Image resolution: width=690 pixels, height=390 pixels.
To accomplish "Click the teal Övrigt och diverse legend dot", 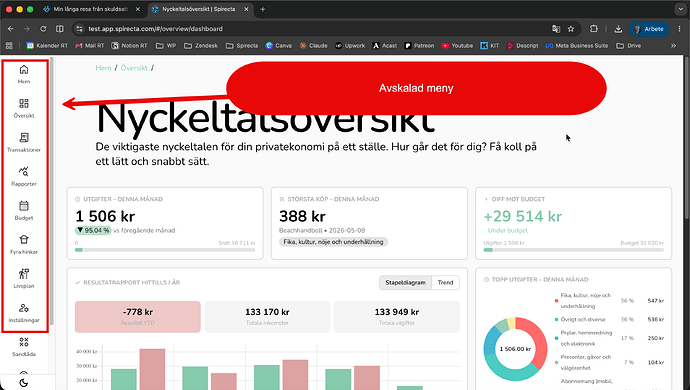I will coord(556,320).
